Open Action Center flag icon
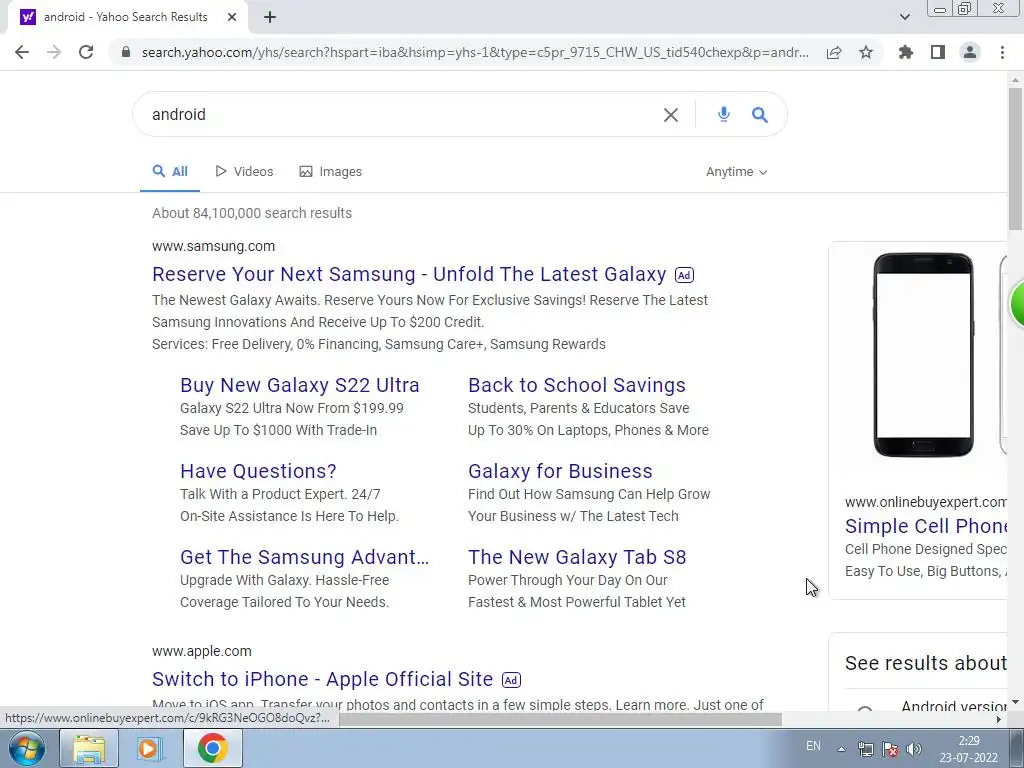This screenshot has width=1024, height=768. coord(889,749)
